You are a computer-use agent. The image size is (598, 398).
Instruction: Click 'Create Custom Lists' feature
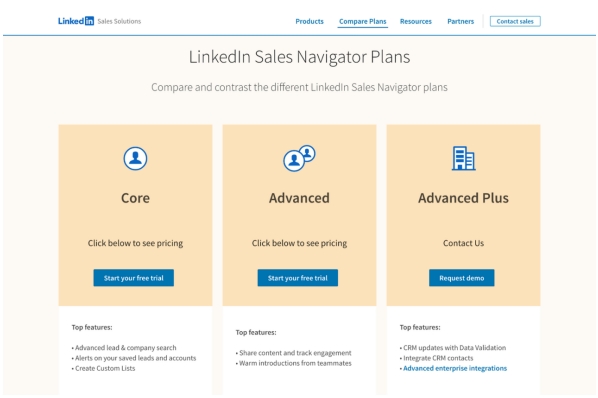(x=105, y=368)
